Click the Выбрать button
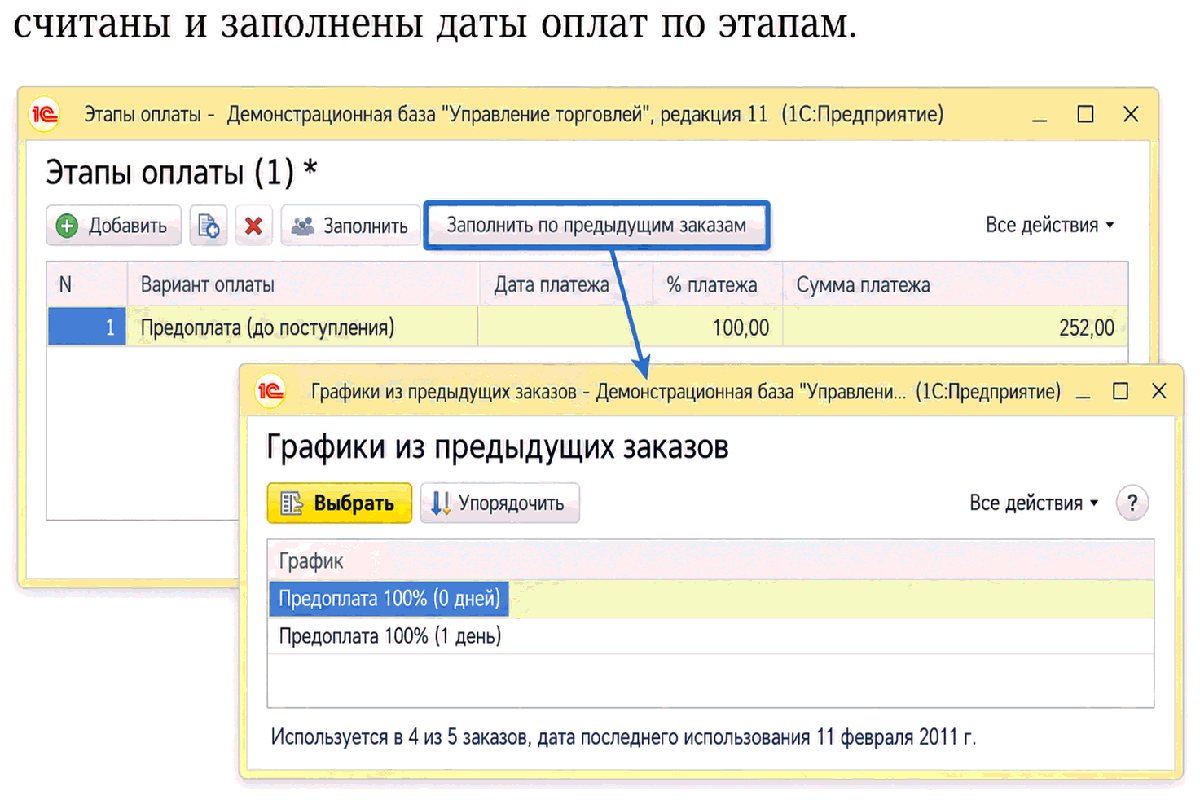This screenshot has width=1200, height=800. click(x=339, y=503)
